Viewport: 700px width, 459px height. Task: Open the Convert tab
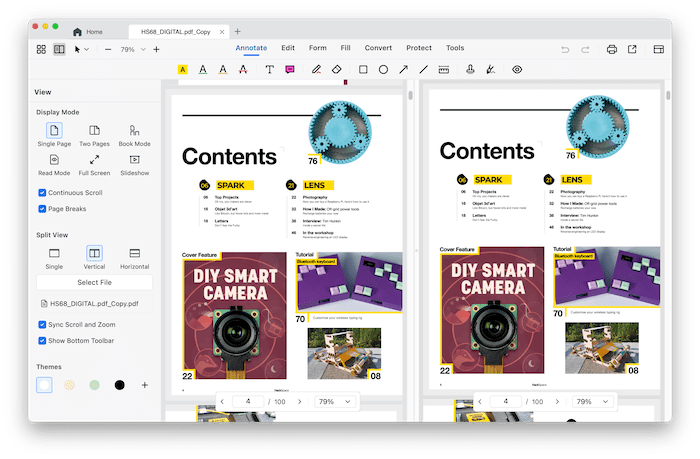(x=378, y=48)
